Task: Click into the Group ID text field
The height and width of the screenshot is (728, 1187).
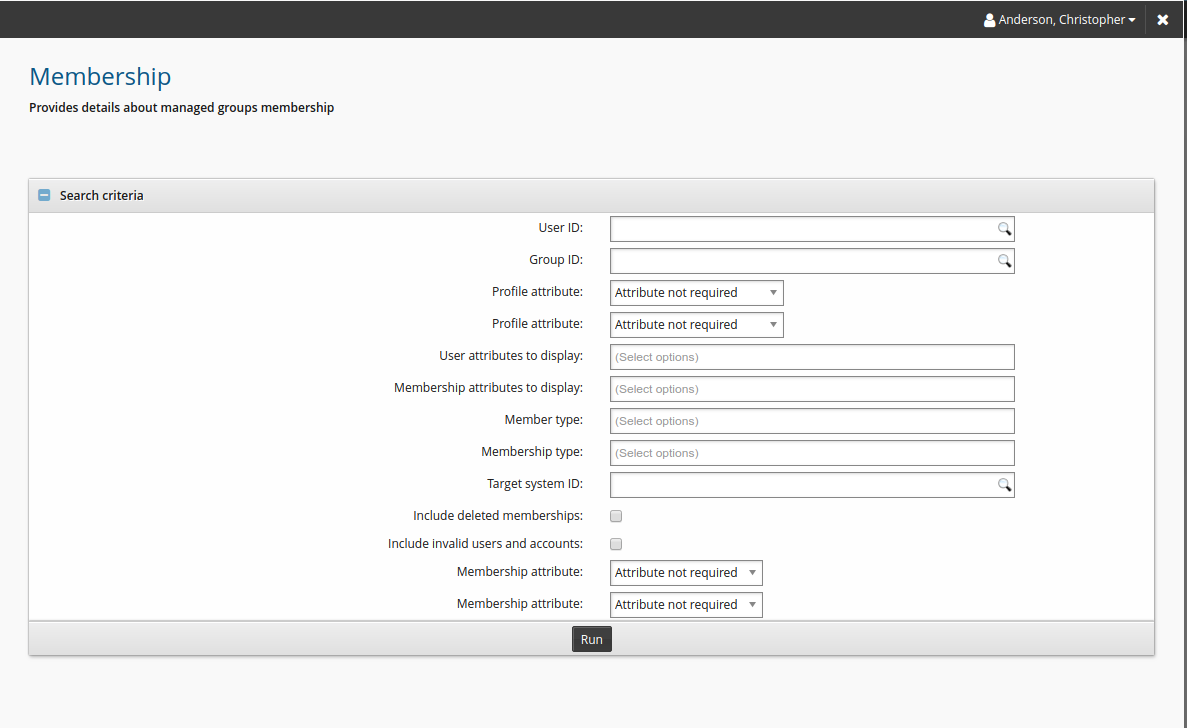Action: point(802,261)
